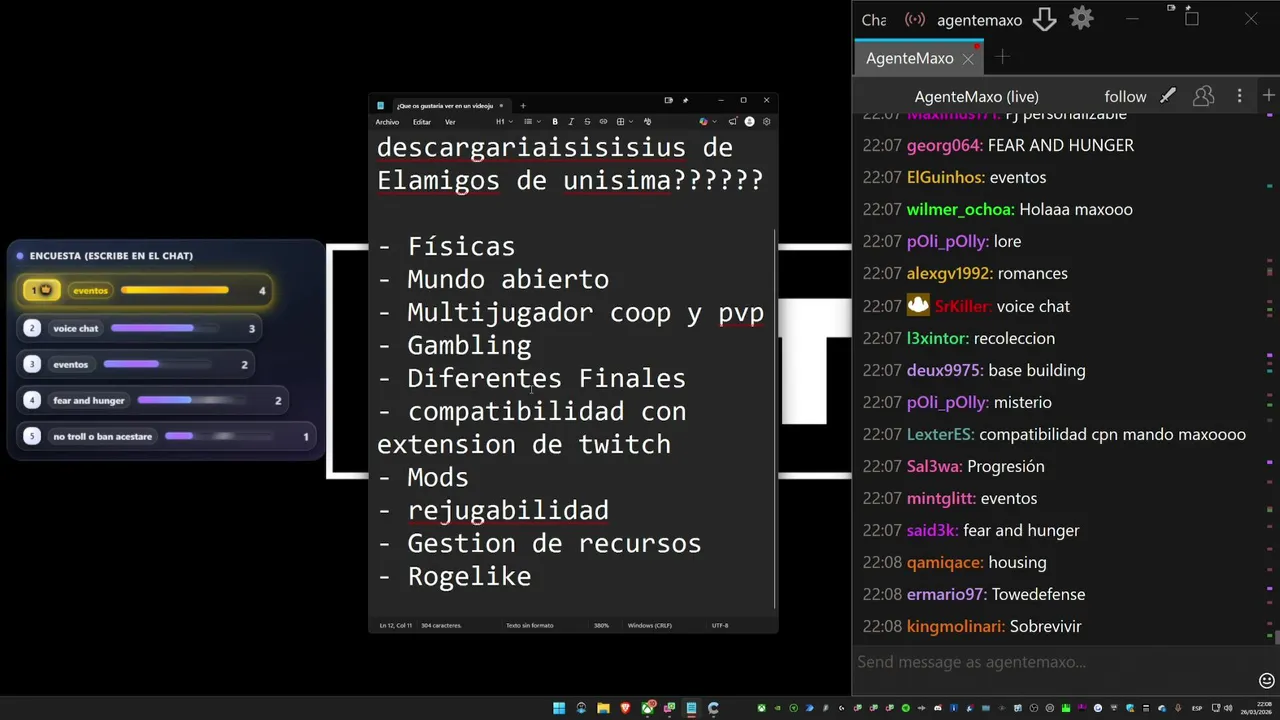Click the Chatterino chat scrollbar
The image size is (1280, 720).
click(x=1275, y=638)
